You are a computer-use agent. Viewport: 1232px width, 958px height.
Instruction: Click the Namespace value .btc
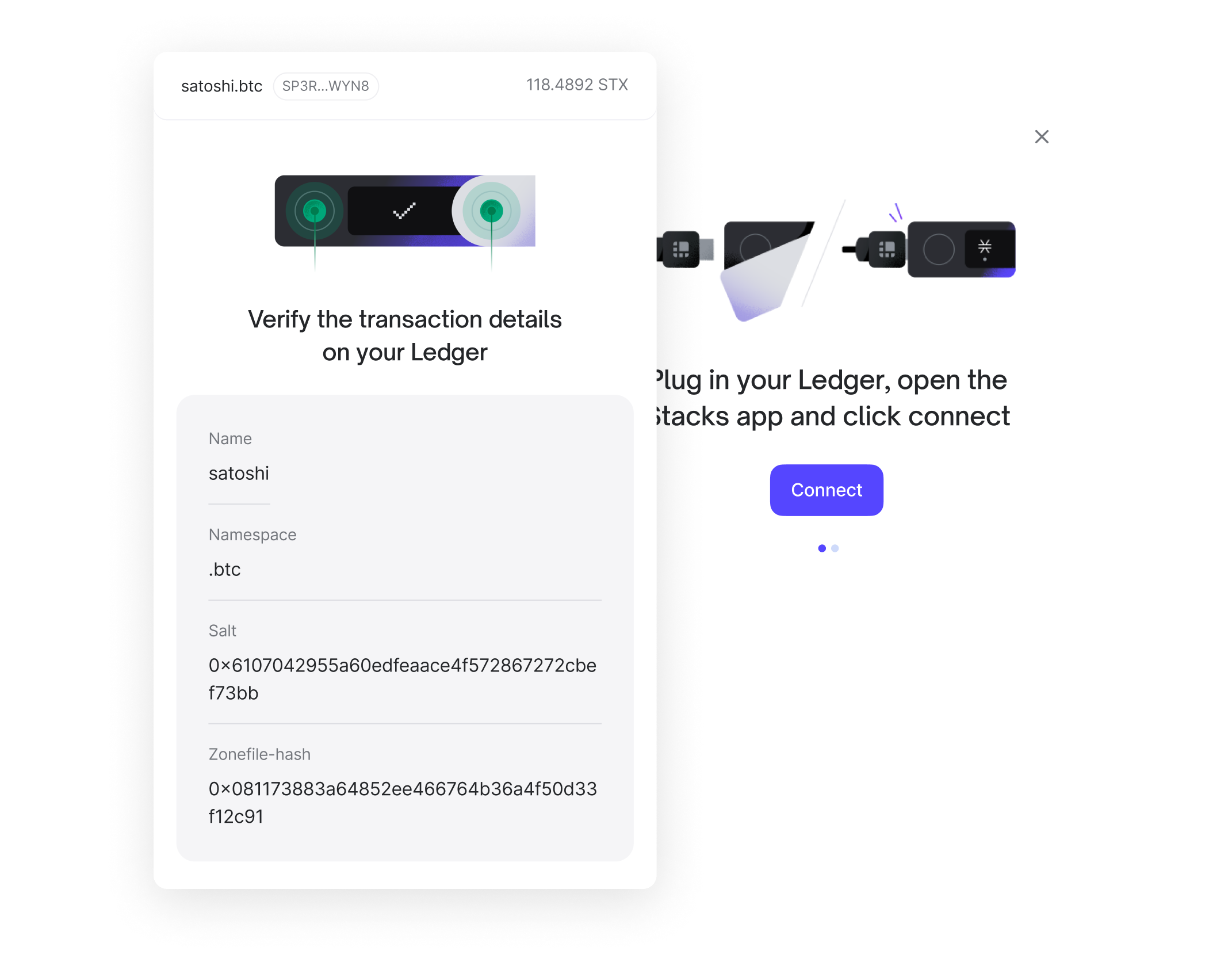click(224, 569)
